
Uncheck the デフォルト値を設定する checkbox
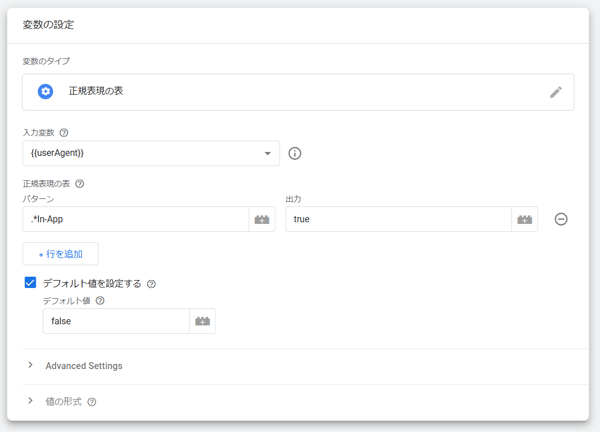30,283
